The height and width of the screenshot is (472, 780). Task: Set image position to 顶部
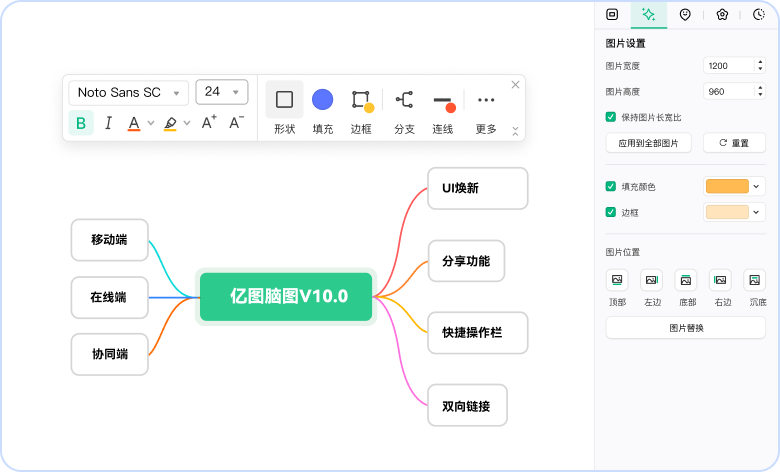pyautogui.click(x=617, y=280)
